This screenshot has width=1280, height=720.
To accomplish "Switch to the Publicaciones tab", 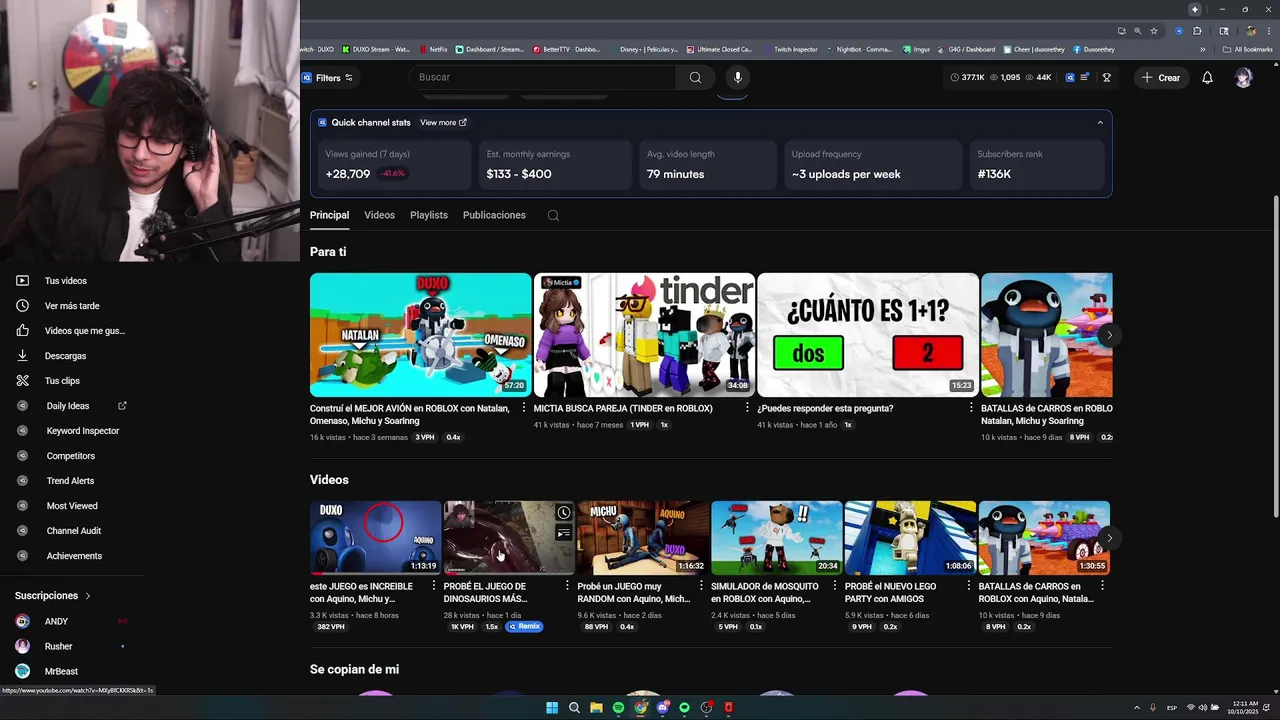I will pos(494,215).
